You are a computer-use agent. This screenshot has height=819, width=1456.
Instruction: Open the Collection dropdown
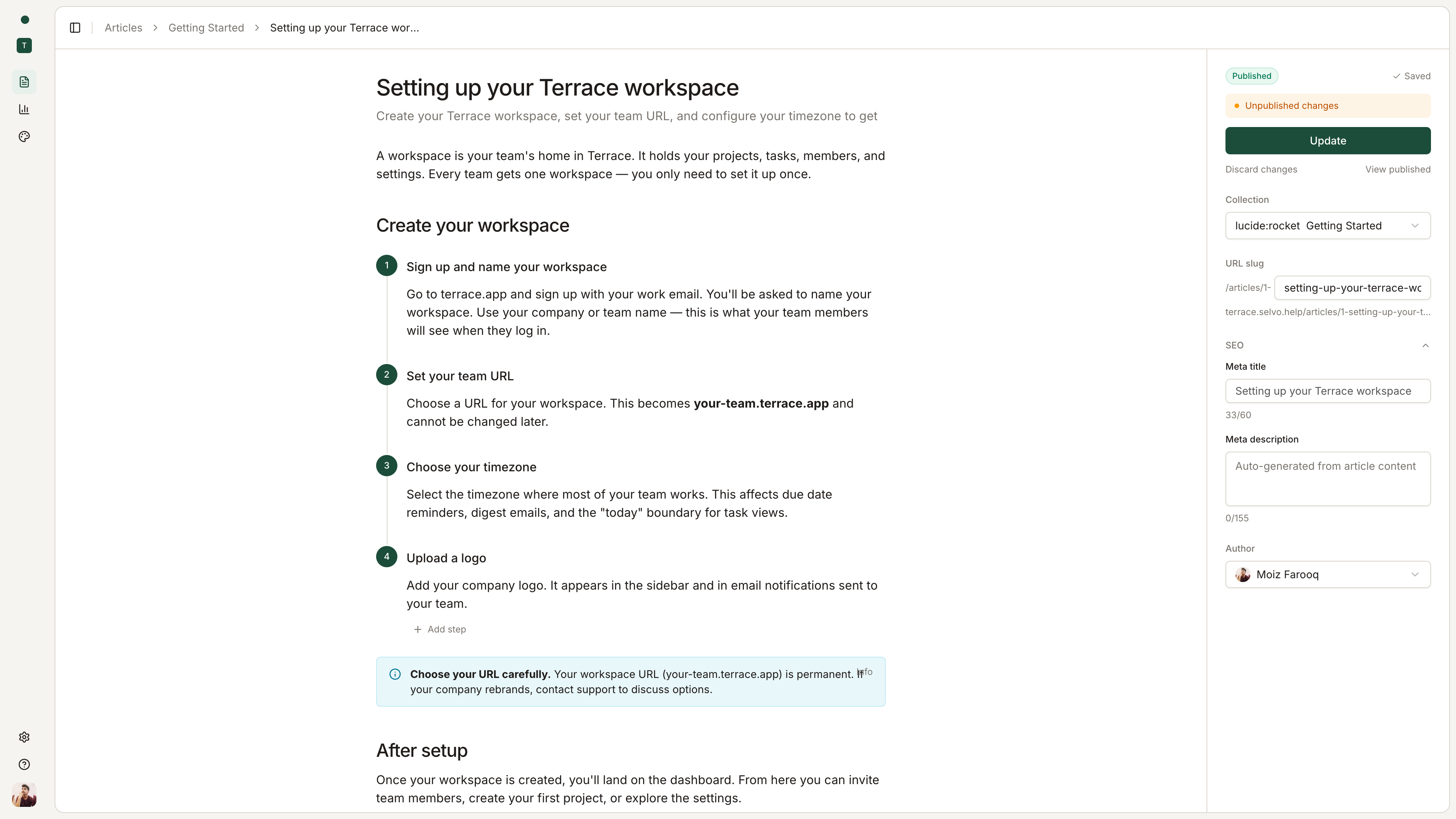tap(1328, 226)
